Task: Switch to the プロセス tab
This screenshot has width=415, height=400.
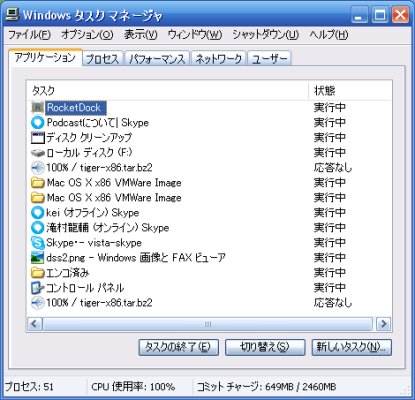Action: [x=103, y=59]
